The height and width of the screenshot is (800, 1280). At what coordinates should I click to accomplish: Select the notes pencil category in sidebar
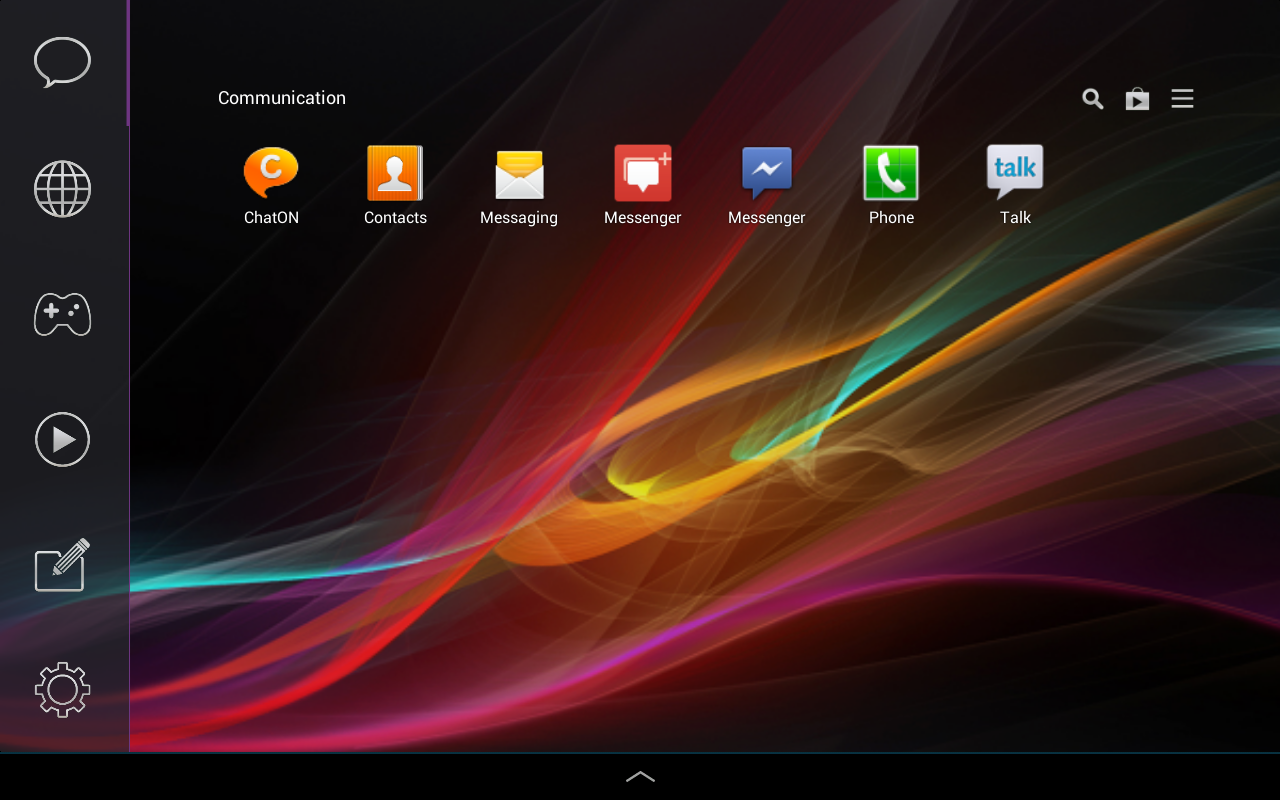pos(63,565)
